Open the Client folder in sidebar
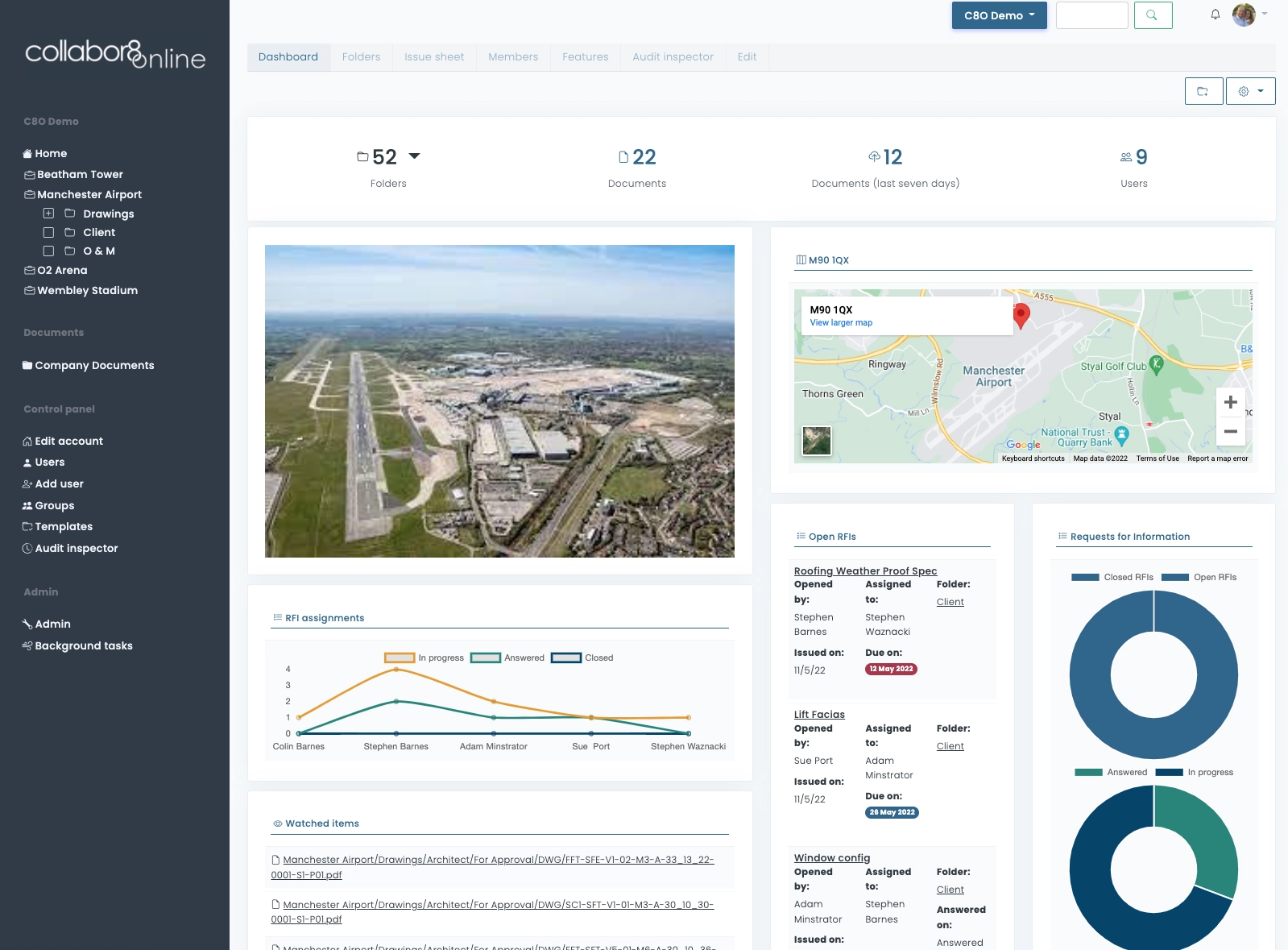The width and height of the screenshot is (1288, 950). point(99,232)
